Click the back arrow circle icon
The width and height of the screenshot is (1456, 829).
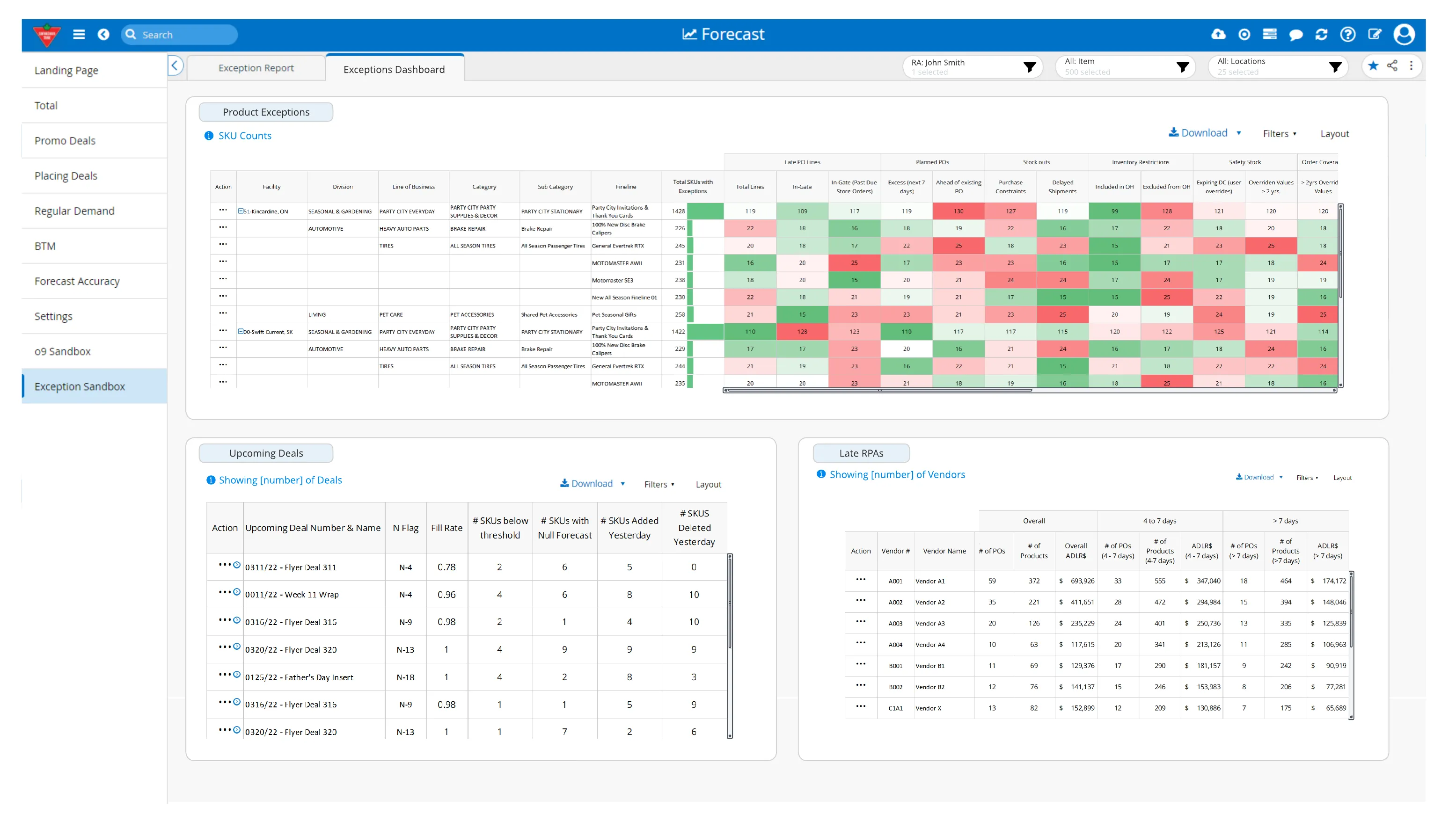(103, 34)
